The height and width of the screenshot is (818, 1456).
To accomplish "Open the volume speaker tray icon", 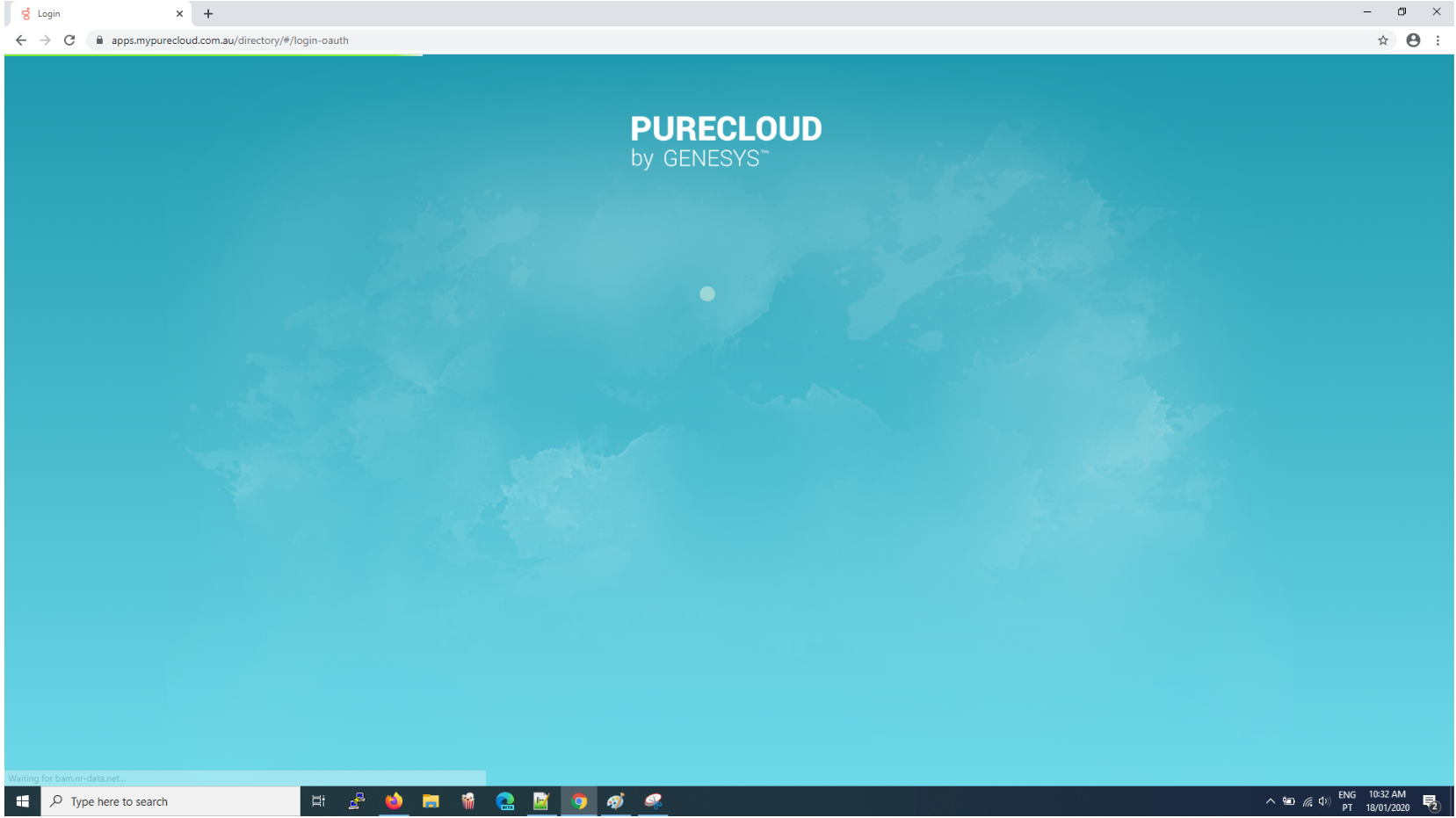I will (x=1324, y=801).
